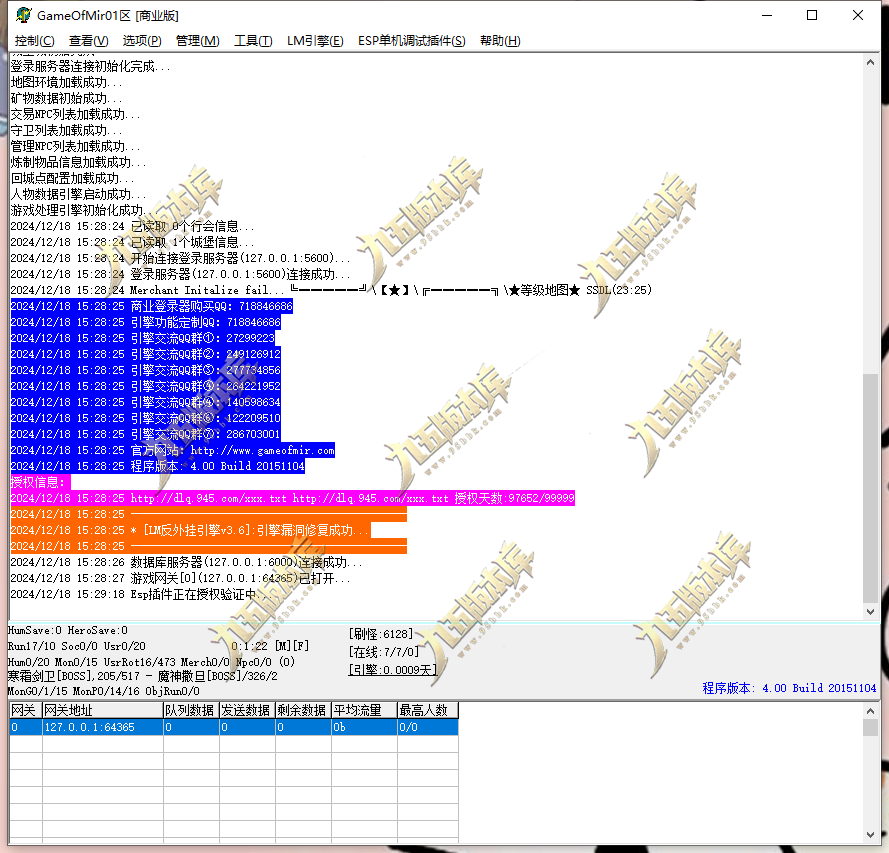Click the MonG0/1/15 MonP0/14/16 ObjRun0/0 status line
This screenshot has width=889, height=853.
tap(104, 691)
